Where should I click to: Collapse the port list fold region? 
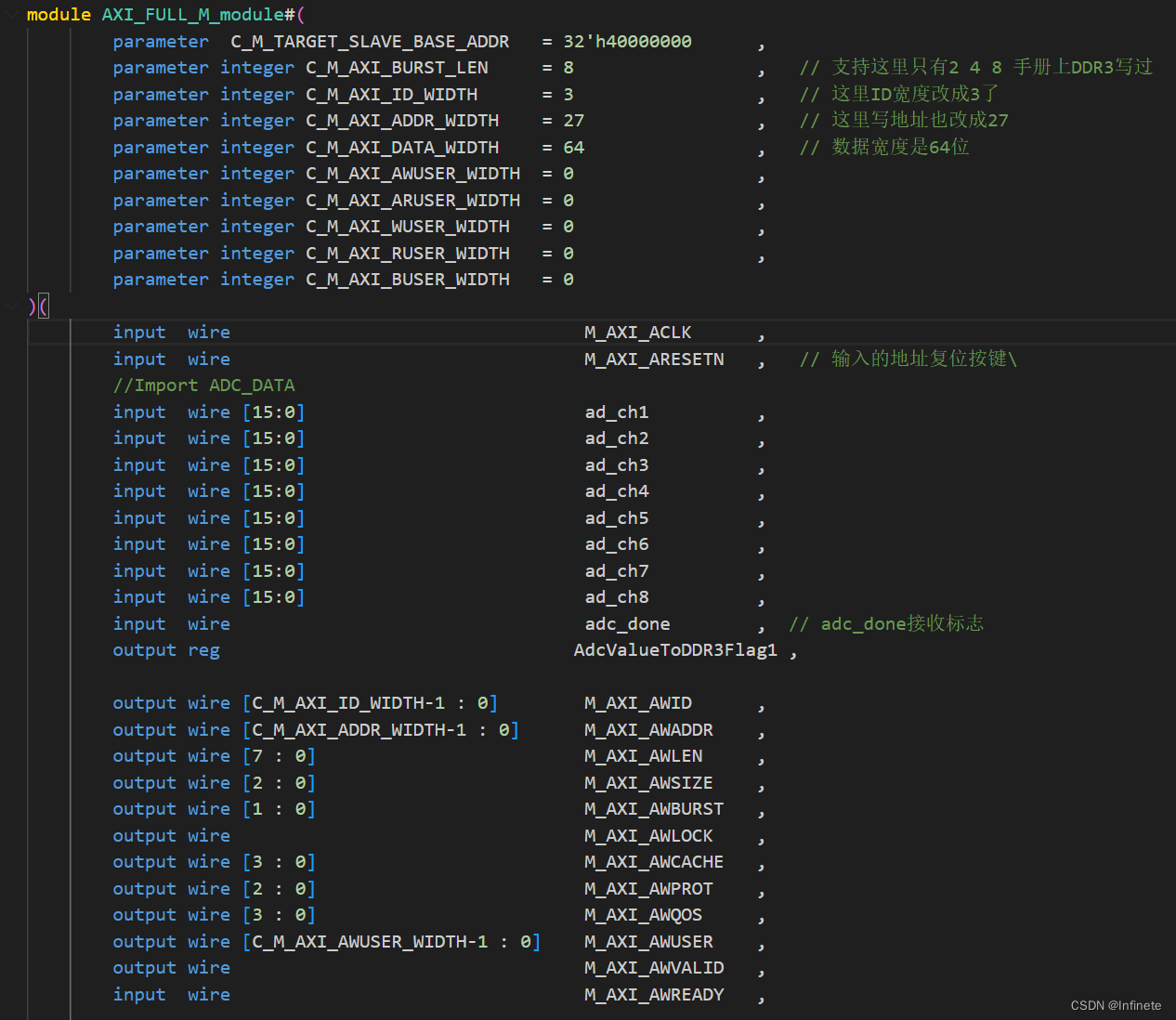click(11, 306)
